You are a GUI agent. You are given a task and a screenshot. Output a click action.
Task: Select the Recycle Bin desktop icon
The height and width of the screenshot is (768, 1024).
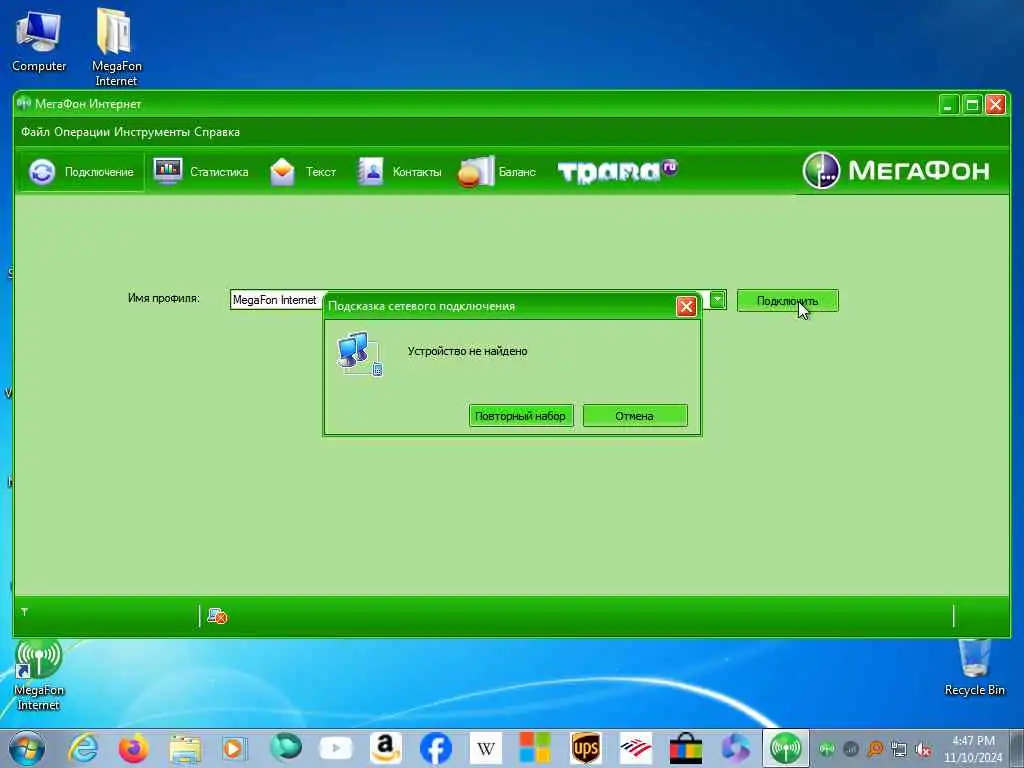974,667
